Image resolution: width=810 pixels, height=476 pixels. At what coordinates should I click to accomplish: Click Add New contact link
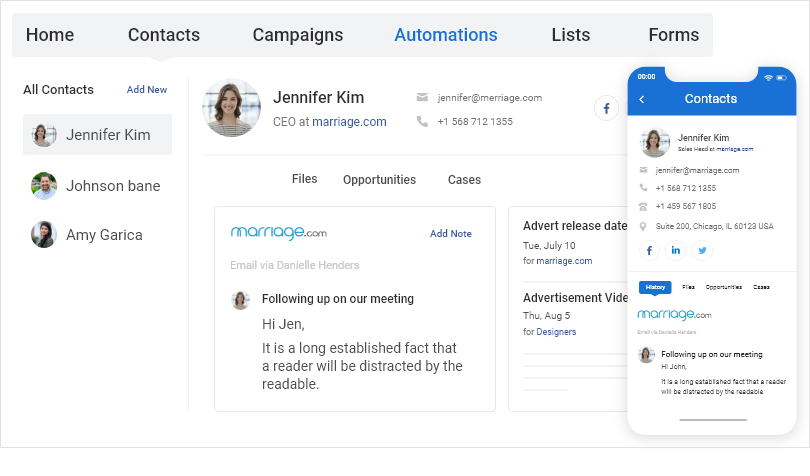click(x=147, y=89)
